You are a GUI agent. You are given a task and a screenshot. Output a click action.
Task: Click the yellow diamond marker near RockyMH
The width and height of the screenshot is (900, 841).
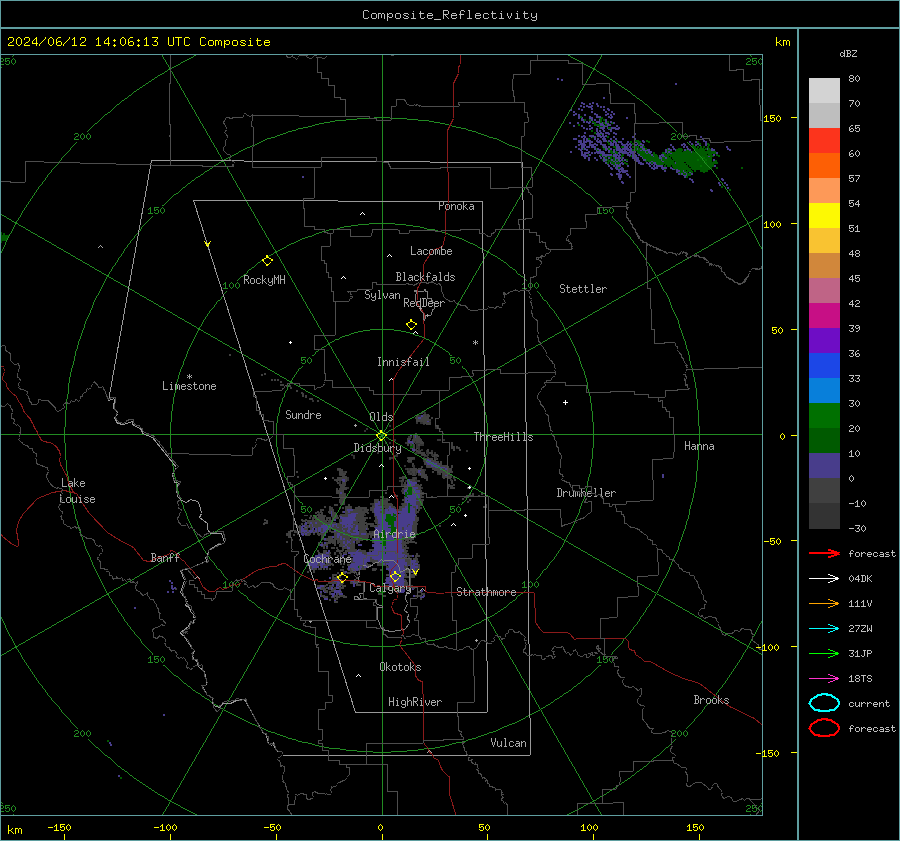267,261
